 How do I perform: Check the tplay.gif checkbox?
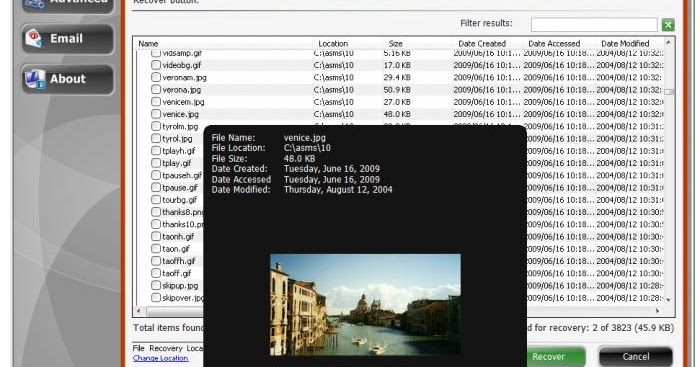tap(155, 163)
